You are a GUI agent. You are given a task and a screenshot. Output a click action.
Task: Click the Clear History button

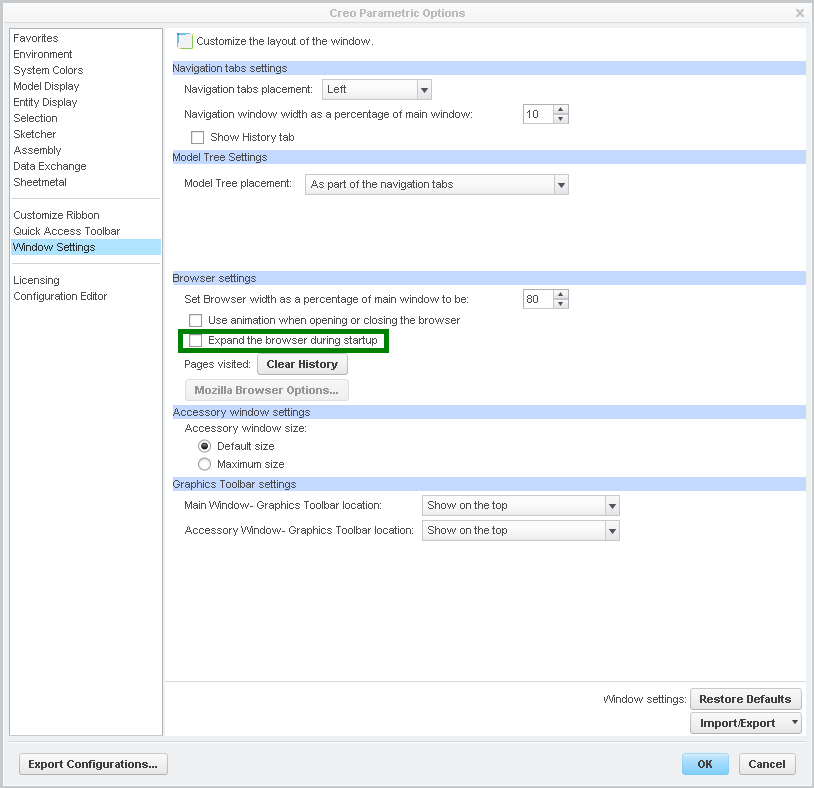pyautogui.click(x=302, y=364)
